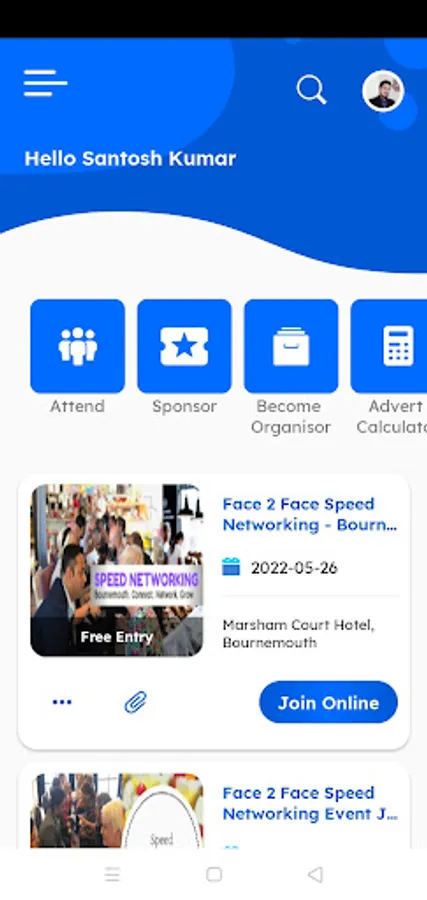Open Face 2 Face Speed Networking Event J... title

pyautogui.click(x=310, y=803)
